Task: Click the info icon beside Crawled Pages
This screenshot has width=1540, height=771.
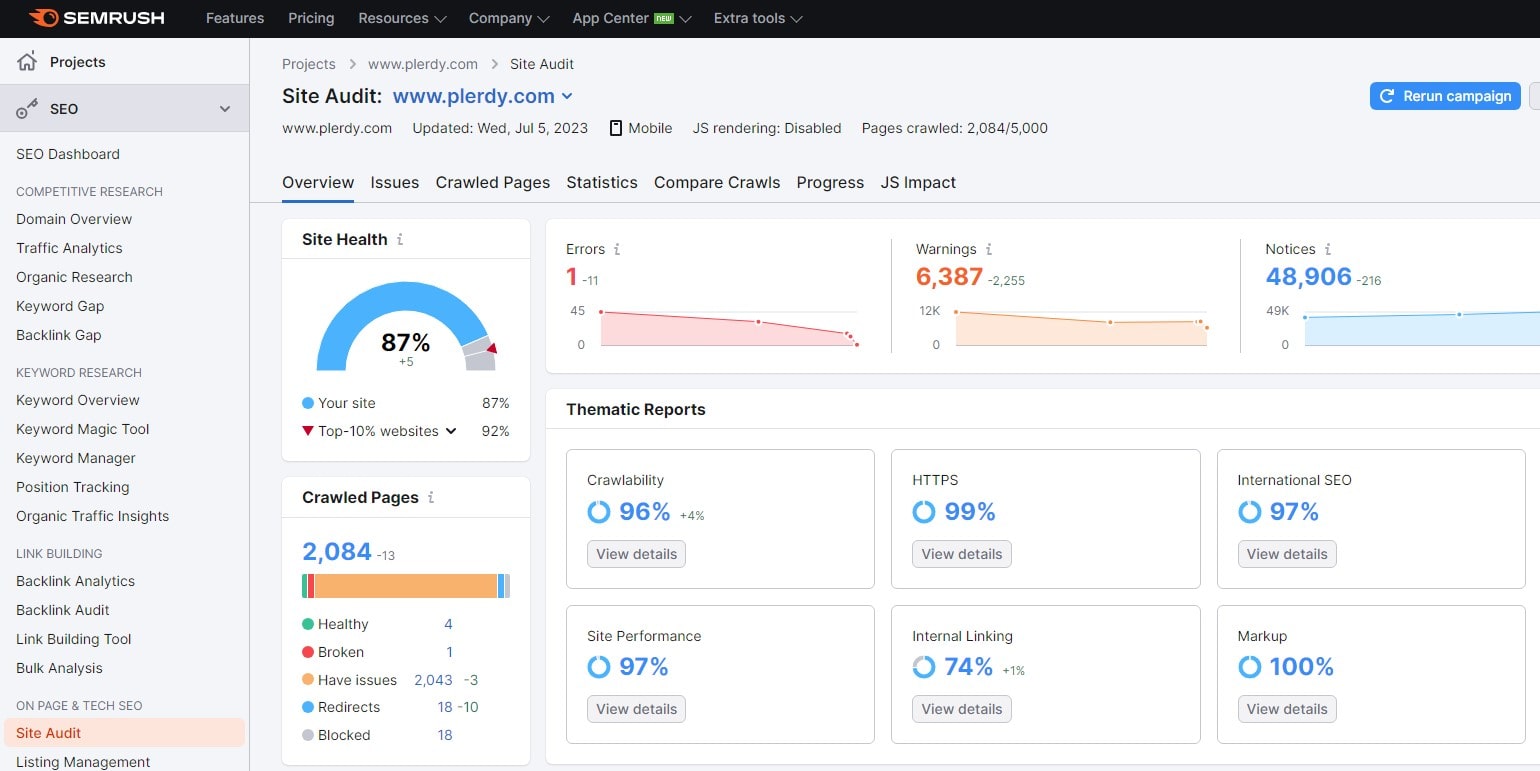Action: tap(431, 498)
